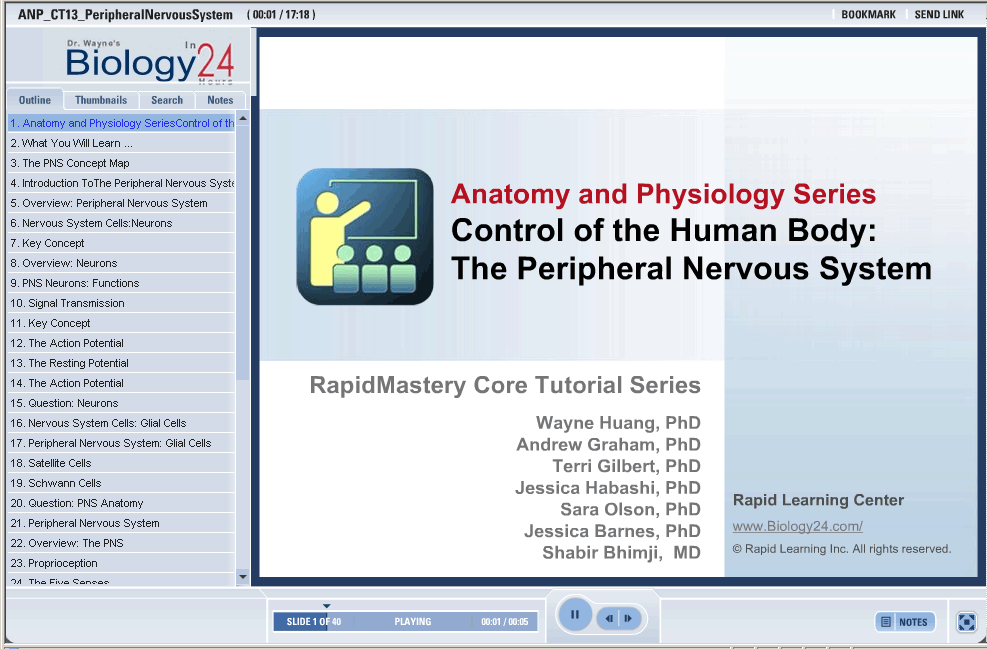Viewport: 987px width, 649px height.
Task: Click the Biology24 logo
Action: click(x=150, y=61)
